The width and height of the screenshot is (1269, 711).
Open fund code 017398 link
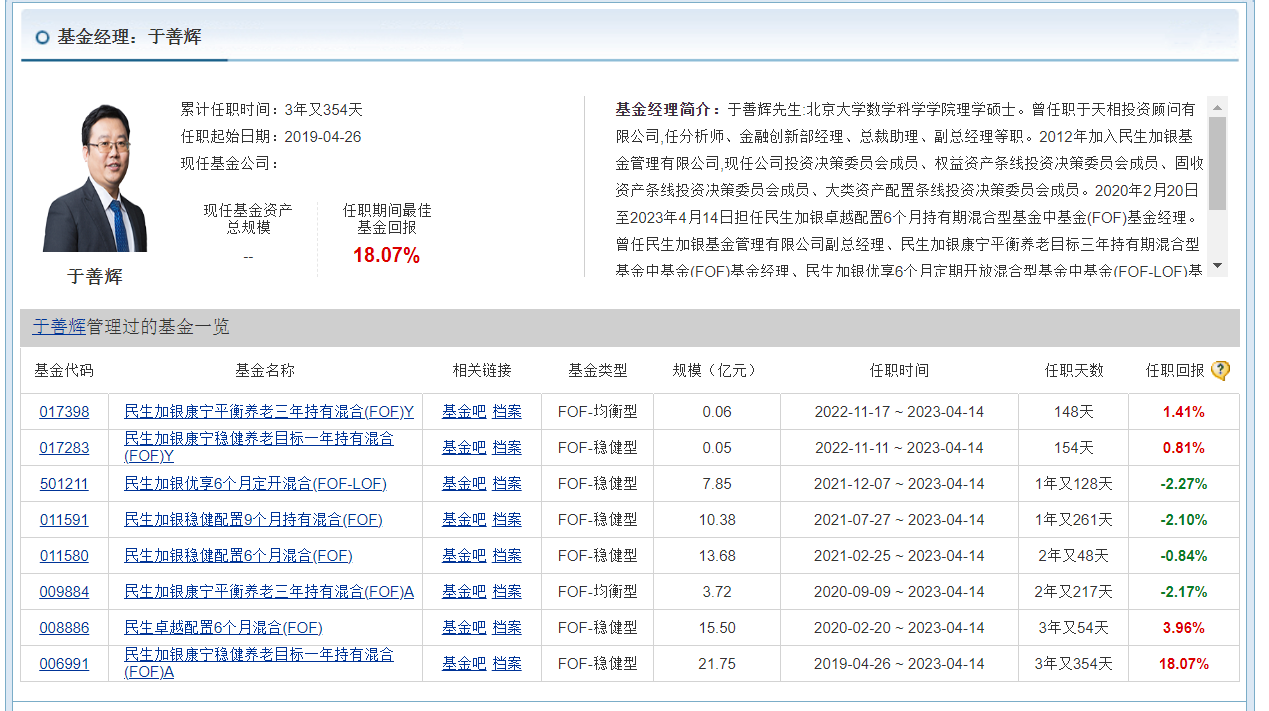tap(64, 412)
